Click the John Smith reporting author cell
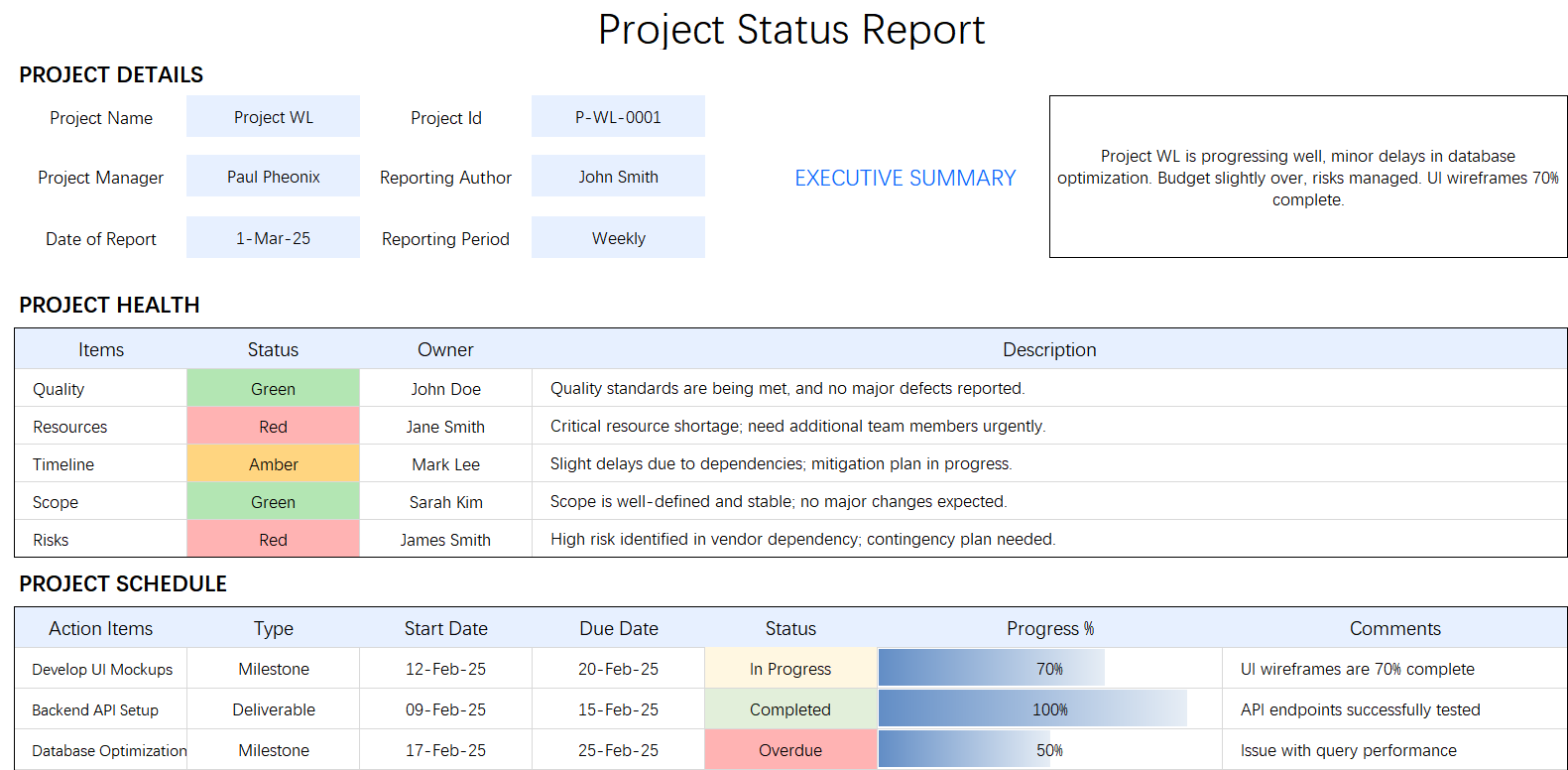The image size is (1568, 770). pyautogui.click(x=618, y=176)
